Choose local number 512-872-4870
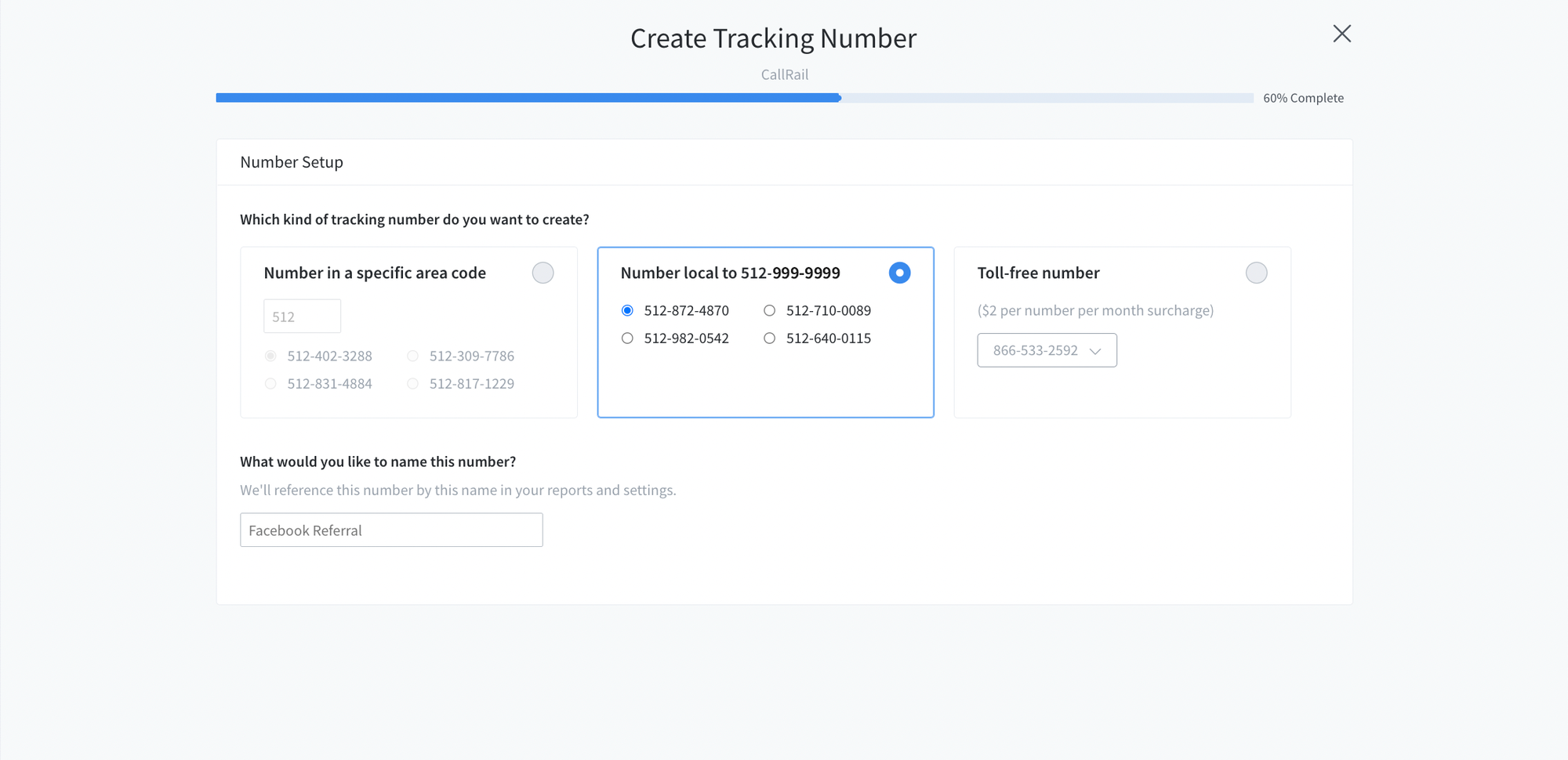The image size is (1568, 760). point(627,311)
